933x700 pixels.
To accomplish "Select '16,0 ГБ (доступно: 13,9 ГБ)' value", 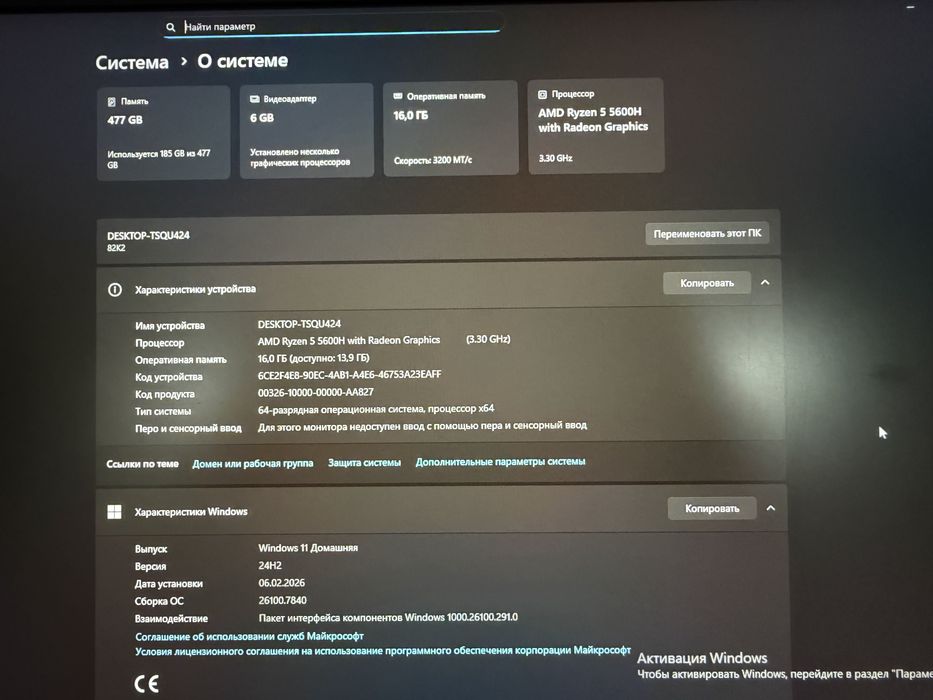I will pos(314,358).
